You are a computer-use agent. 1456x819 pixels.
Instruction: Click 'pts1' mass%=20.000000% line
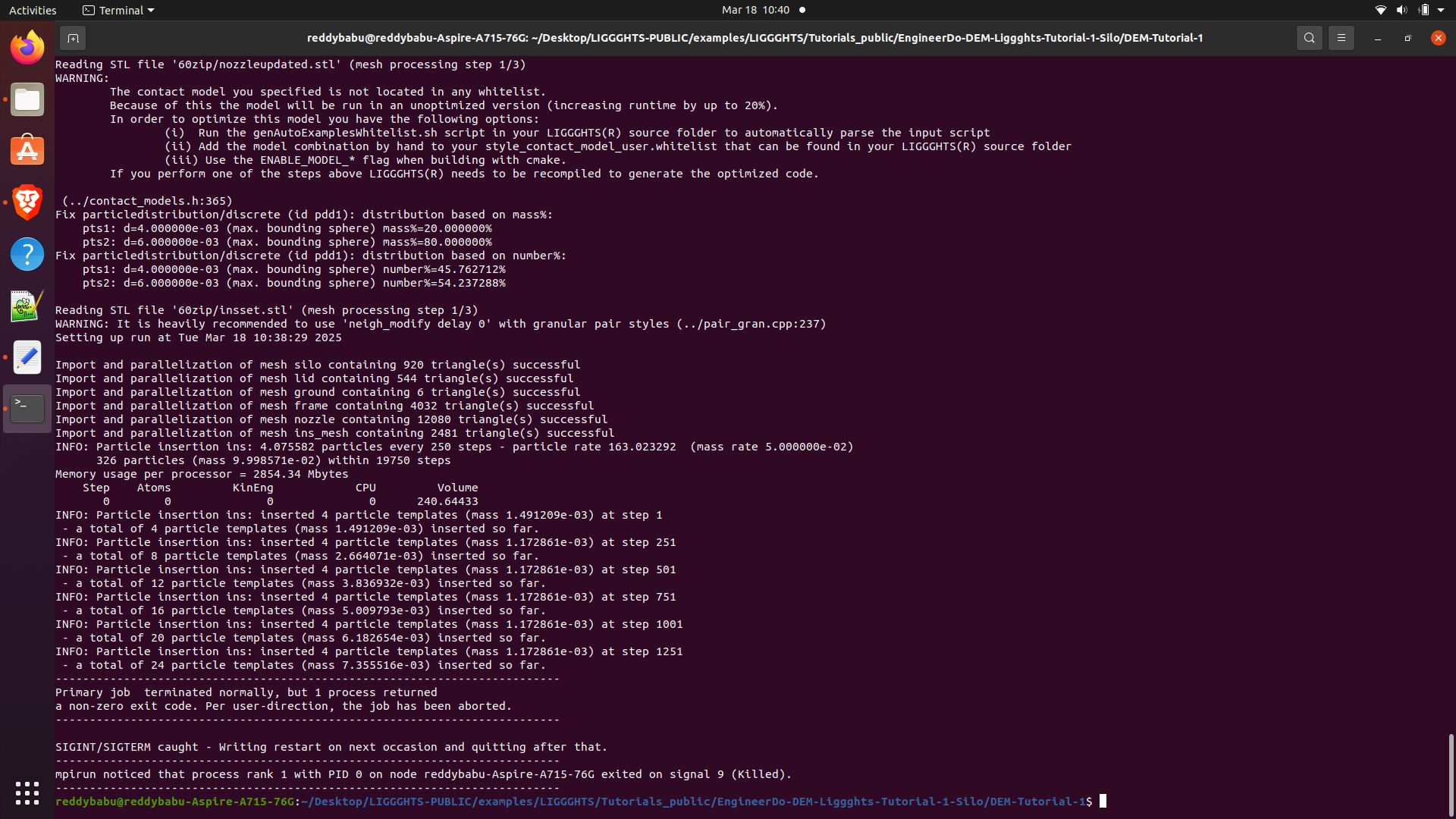coord(287,228)
